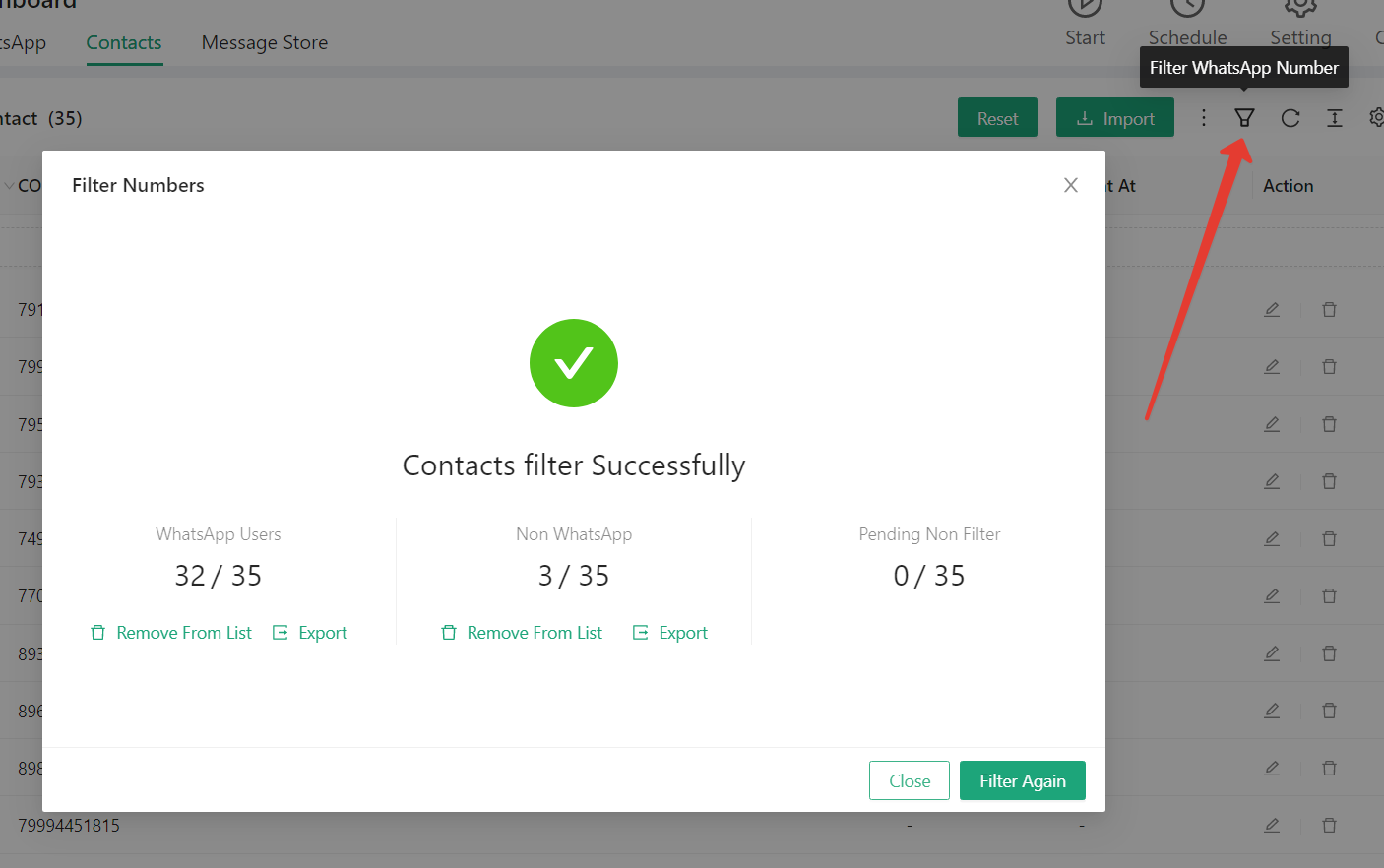Click edit pencil icon in first contact row
The height and width of the screenshot is (868, 1384).
pos(1272,310)
